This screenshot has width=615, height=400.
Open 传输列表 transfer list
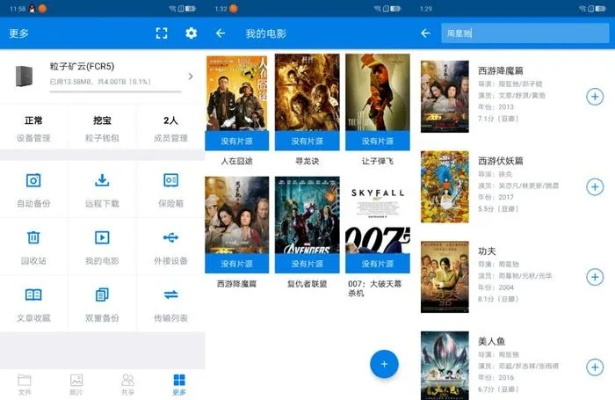[x=171, y=302]
